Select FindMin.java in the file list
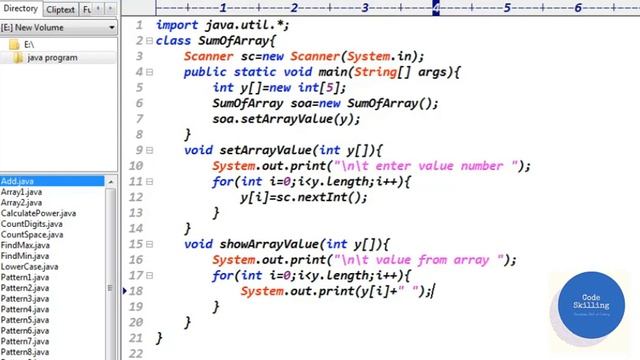The width and height of the screenshot is (640, 360). (x=24, y=256)
